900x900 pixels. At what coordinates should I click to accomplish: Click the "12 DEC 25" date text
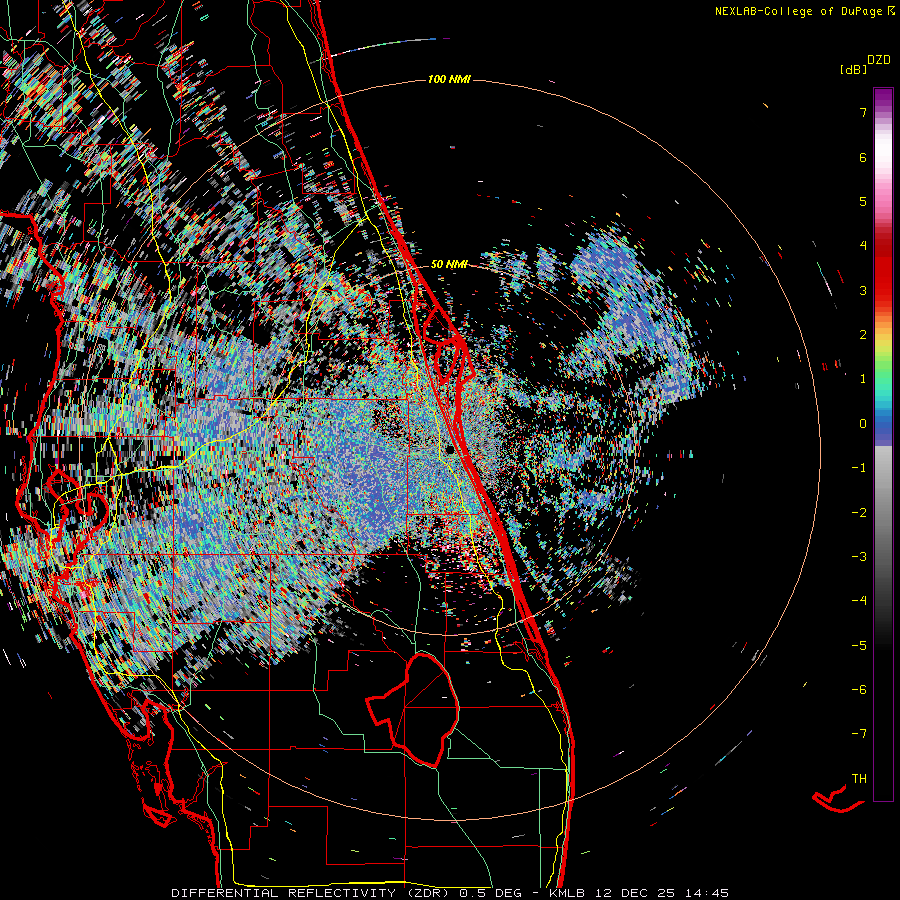coord(637,893)
